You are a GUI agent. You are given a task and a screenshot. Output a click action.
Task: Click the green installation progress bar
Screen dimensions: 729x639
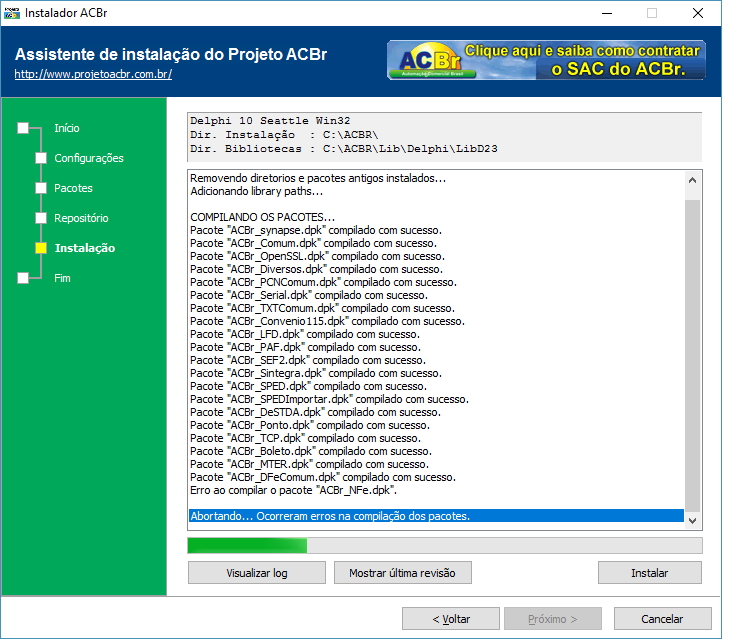pyautogui.click(x=444, y=546)
